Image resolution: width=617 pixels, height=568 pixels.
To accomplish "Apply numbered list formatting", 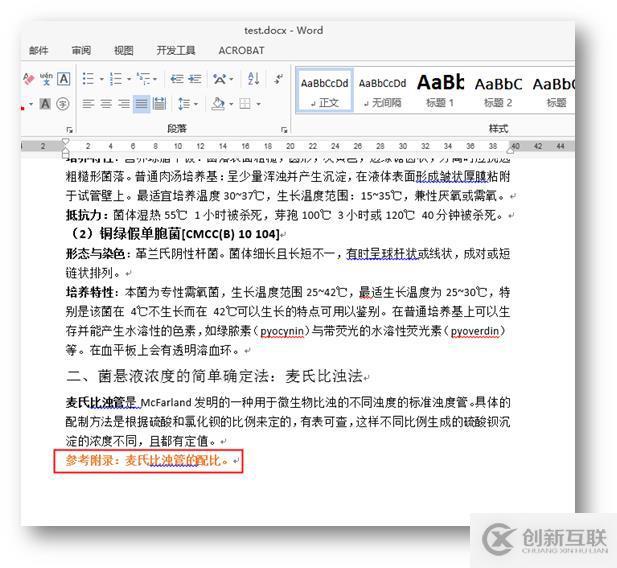I will tap(116, 79).
